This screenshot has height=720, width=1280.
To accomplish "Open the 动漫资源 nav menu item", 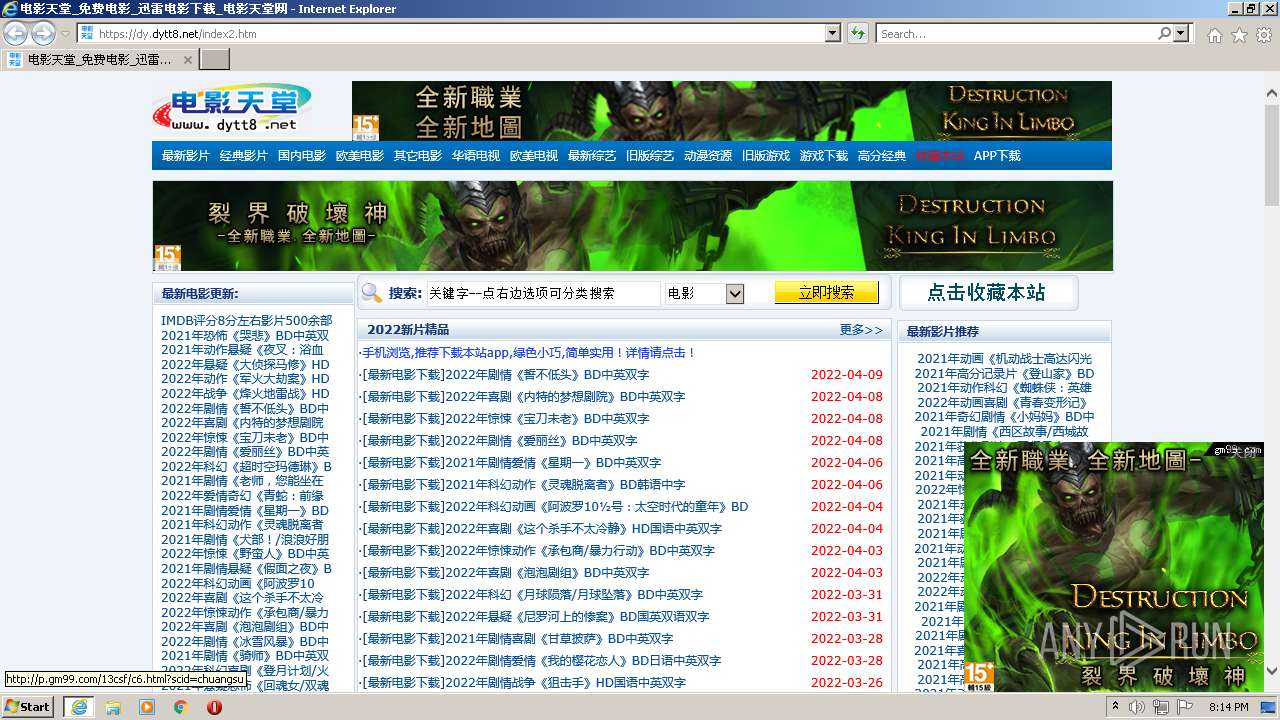I will pyautogui.click(x=708, y=156).
